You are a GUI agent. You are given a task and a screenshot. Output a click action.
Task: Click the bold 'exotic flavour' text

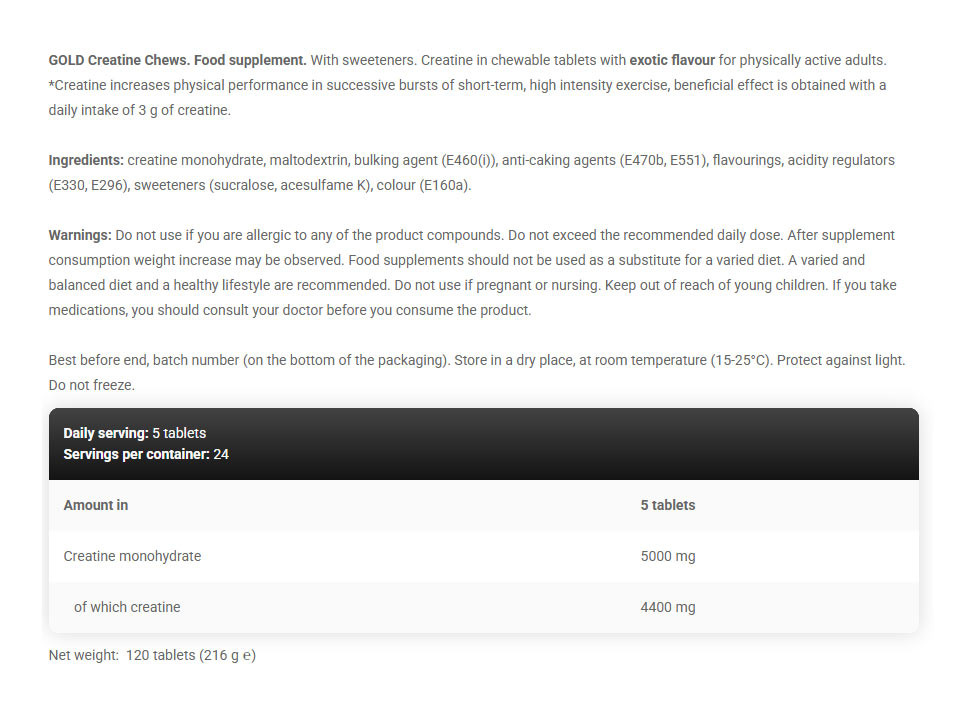pos(671,60)
